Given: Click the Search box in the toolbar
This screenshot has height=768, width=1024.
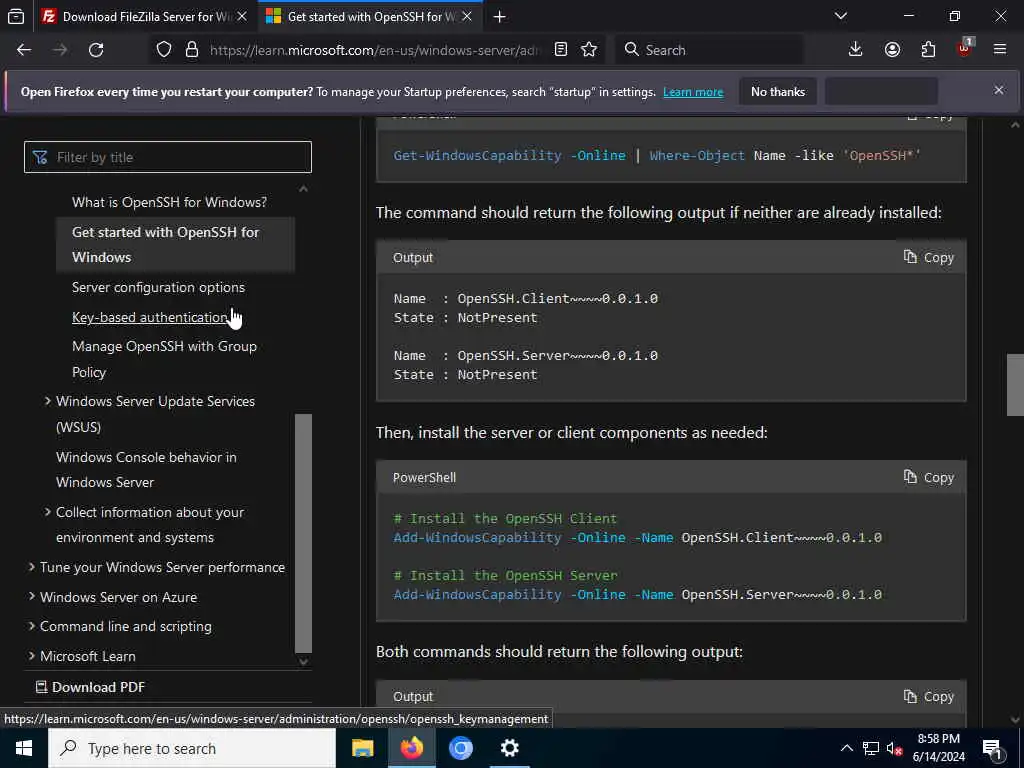Looking at the screenshot, I should [x=709, y=50].
